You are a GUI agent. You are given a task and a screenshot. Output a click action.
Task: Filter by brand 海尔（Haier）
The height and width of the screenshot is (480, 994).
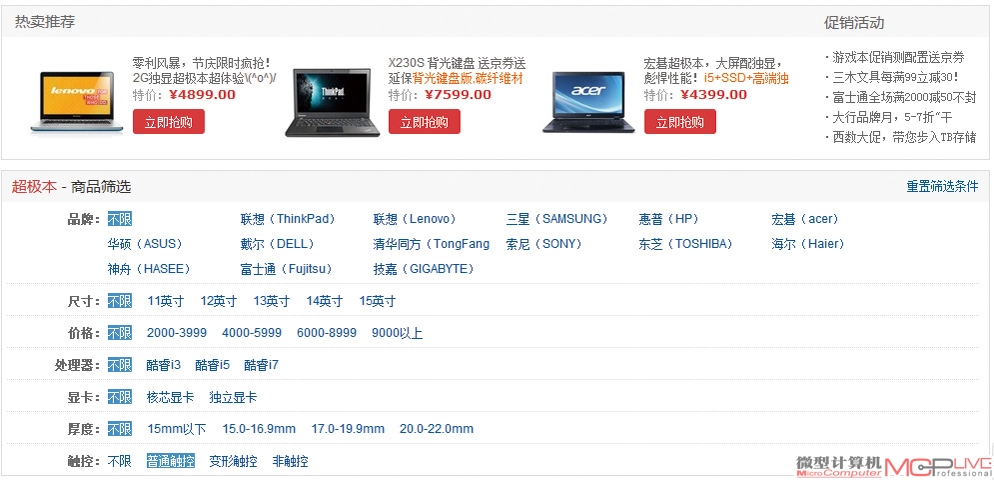click(x=808, y=244)
